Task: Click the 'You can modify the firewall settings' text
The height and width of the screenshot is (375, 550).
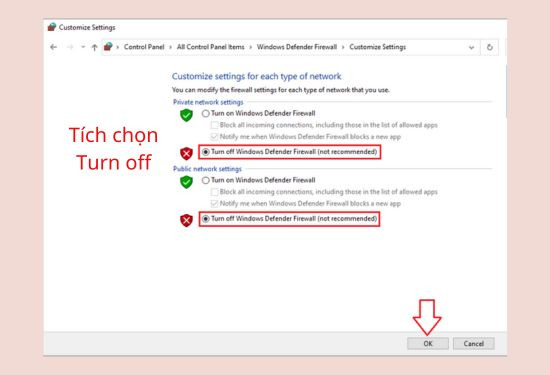Action: click(x=281, y=90)
